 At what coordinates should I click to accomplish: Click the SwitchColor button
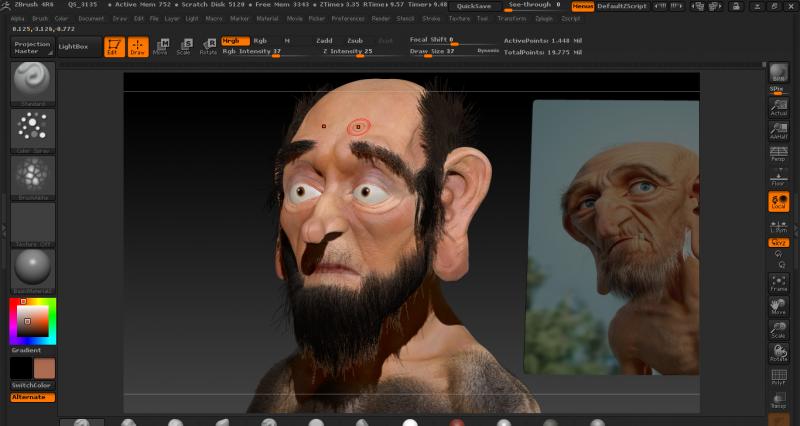[x=33, y=385]
